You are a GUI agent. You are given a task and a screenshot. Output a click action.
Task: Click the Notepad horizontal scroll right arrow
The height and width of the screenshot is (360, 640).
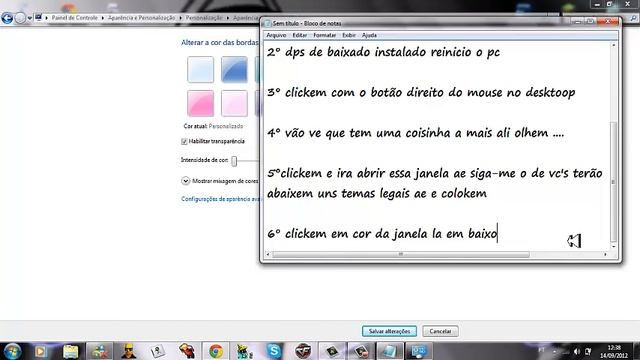(x=605, y=254)
